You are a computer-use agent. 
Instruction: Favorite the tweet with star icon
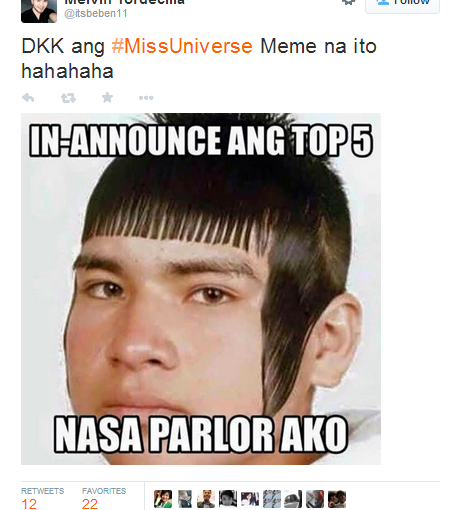point(107,97)
